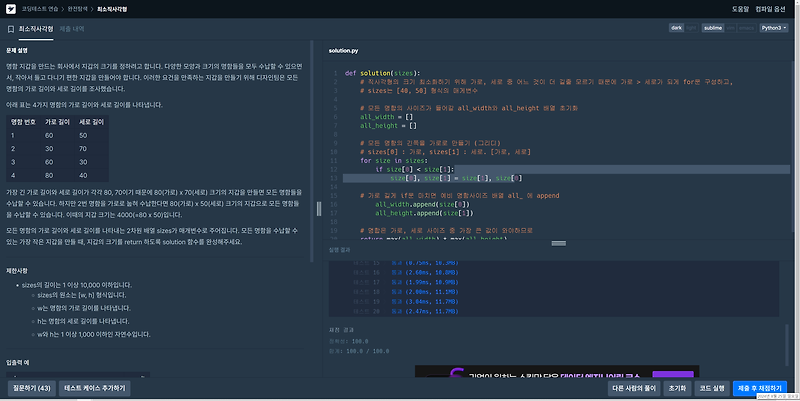Go to 코딩테스트 연습 breadcrumb

(x=40, y=9)
